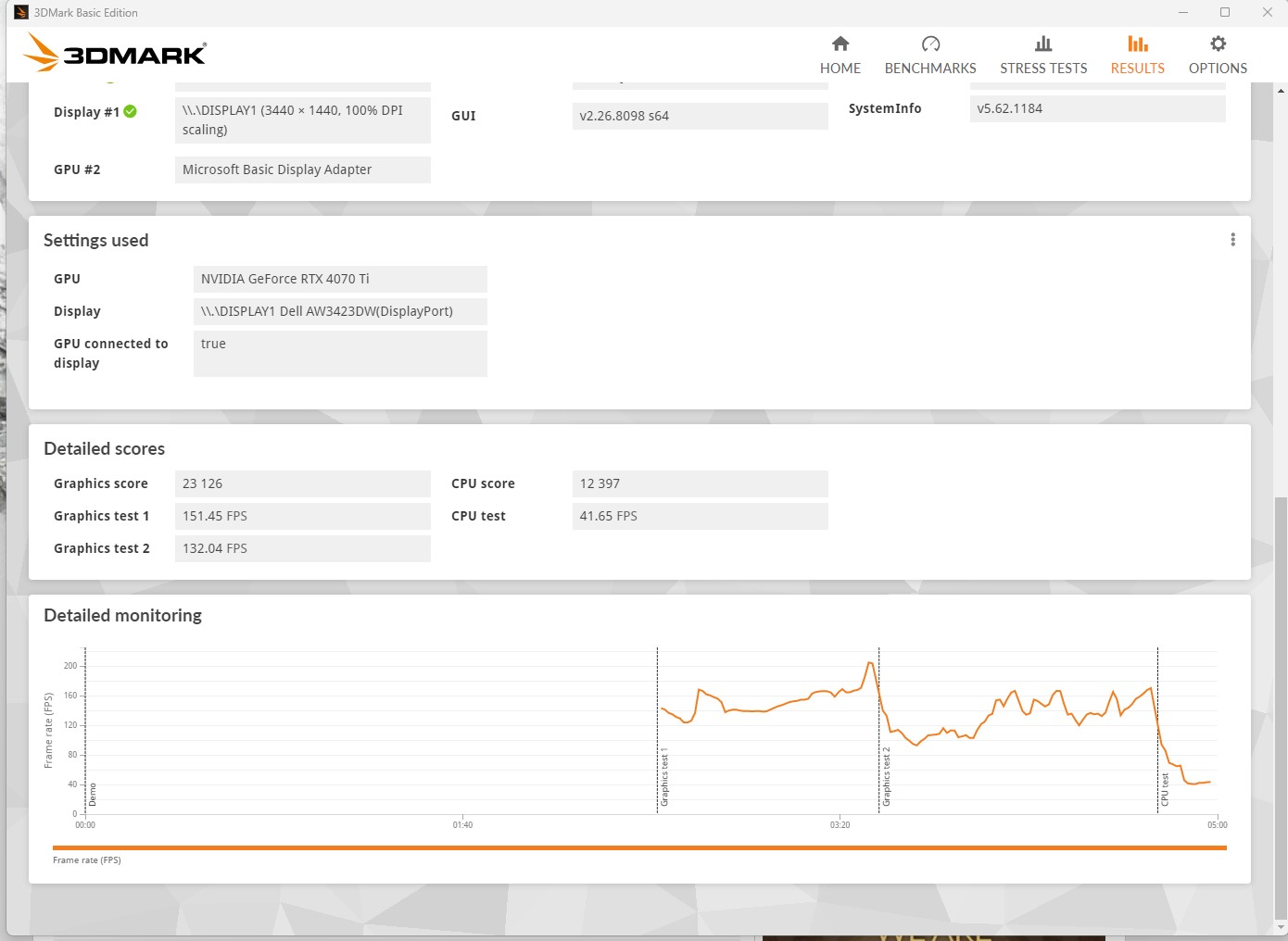Click the Graphics score value 23 126
Screen dimensions: 1288x941
[302, 483]
